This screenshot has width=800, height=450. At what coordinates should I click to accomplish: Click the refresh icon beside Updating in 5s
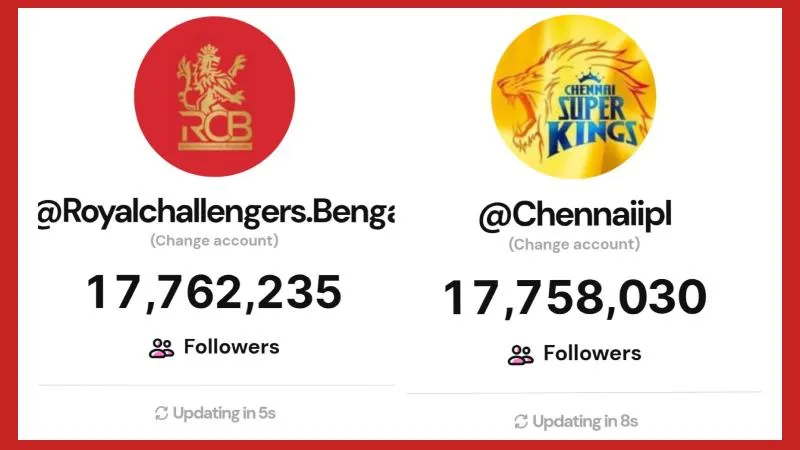coord(161,413)
